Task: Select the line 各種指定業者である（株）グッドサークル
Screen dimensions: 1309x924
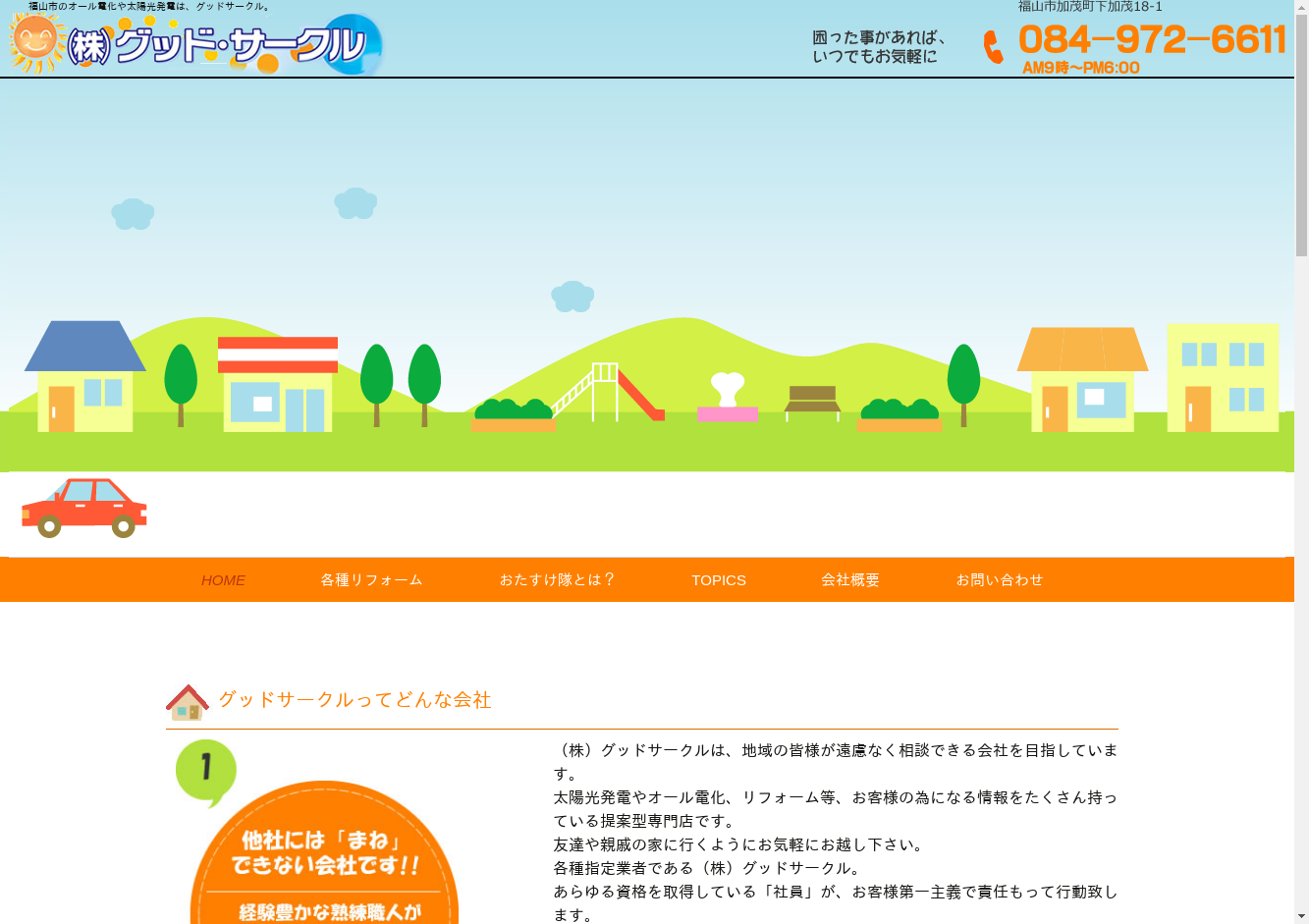Action: tap(708, 868)
